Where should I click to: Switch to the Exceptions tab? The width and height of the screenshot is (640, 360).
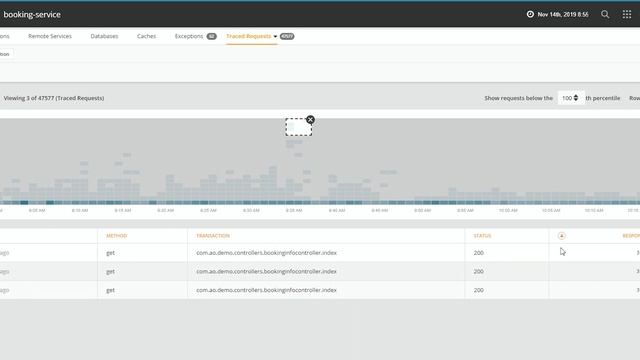(189, 36)
